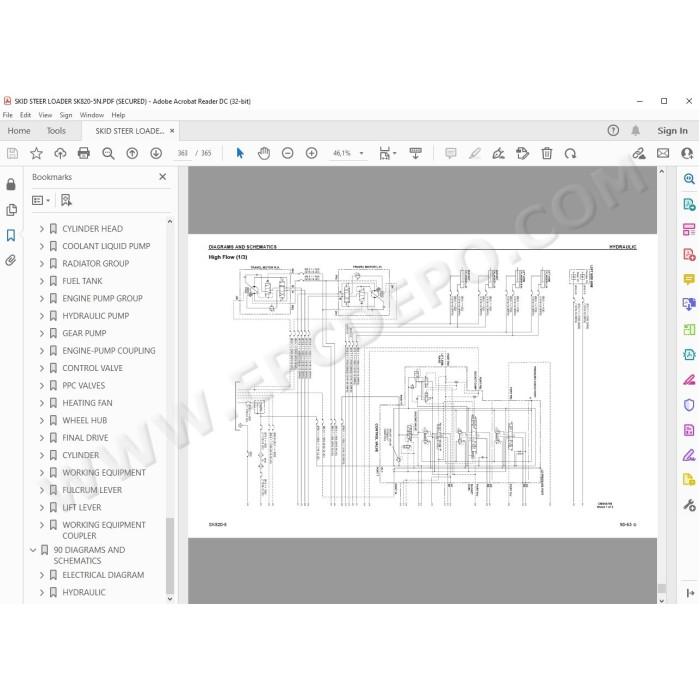Screen dimensions: 700x700
Task: Activate the Hand pan tool
Action: coord(264,154)
